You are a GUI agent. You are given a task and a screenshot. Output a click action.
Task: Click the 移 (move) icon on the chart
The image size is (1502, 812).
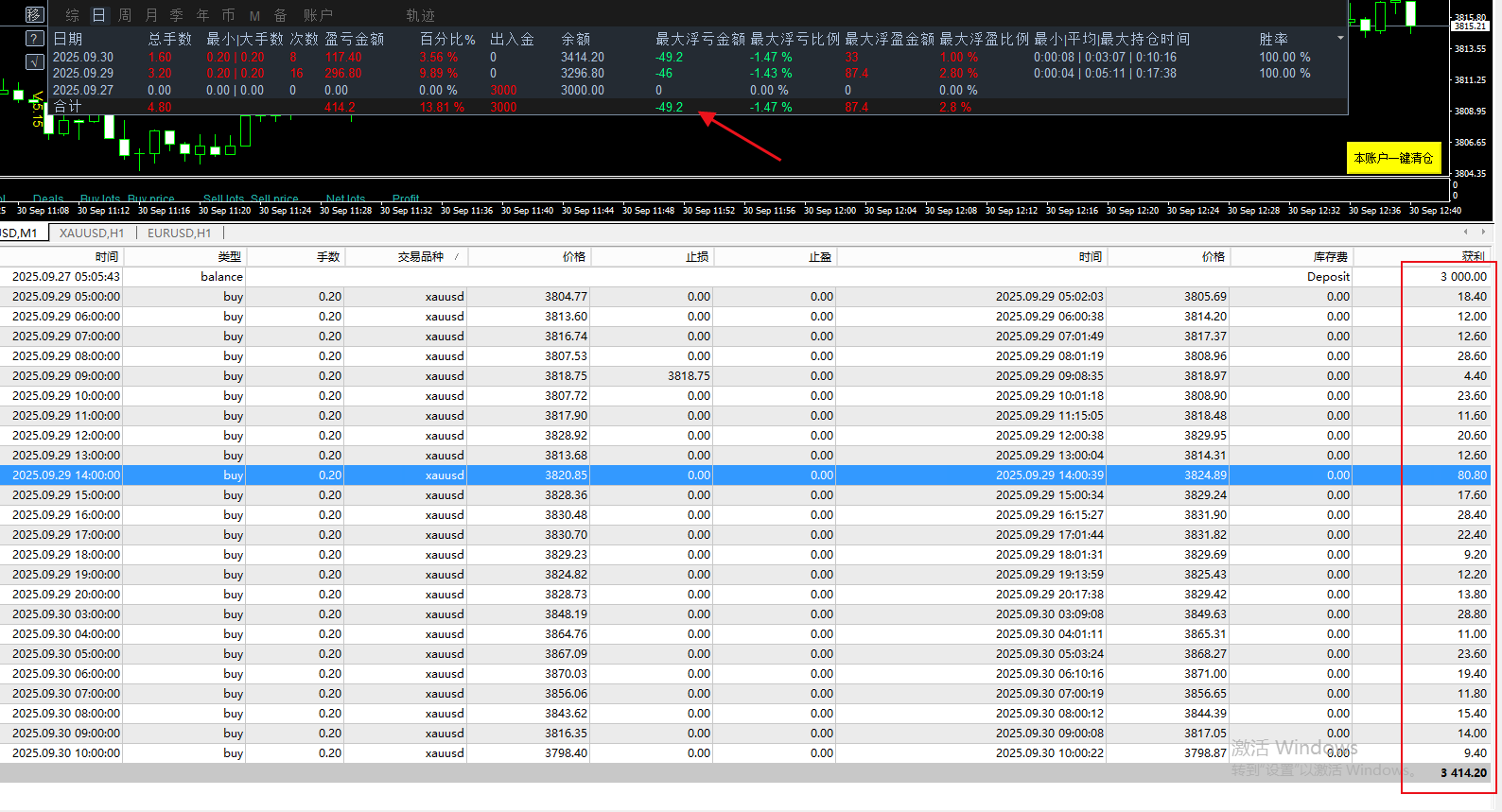tap(34, 15)
